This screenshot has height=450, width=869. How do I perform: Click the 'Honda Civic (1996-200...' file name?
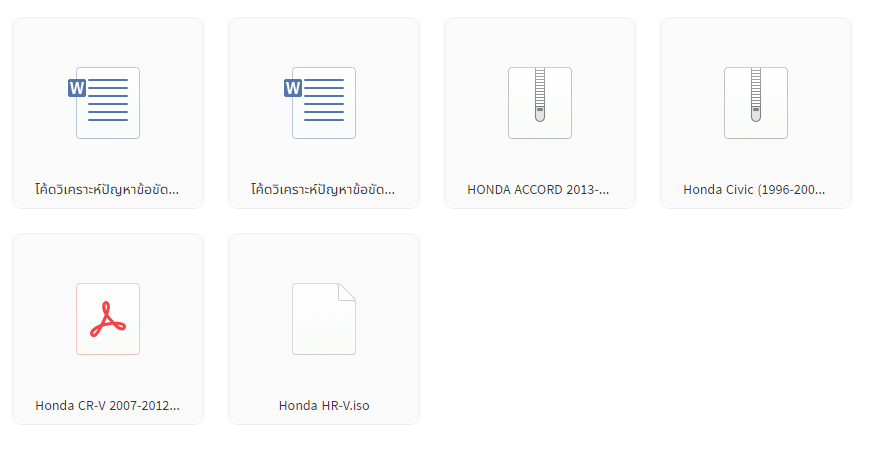click(x=754, y=190)
